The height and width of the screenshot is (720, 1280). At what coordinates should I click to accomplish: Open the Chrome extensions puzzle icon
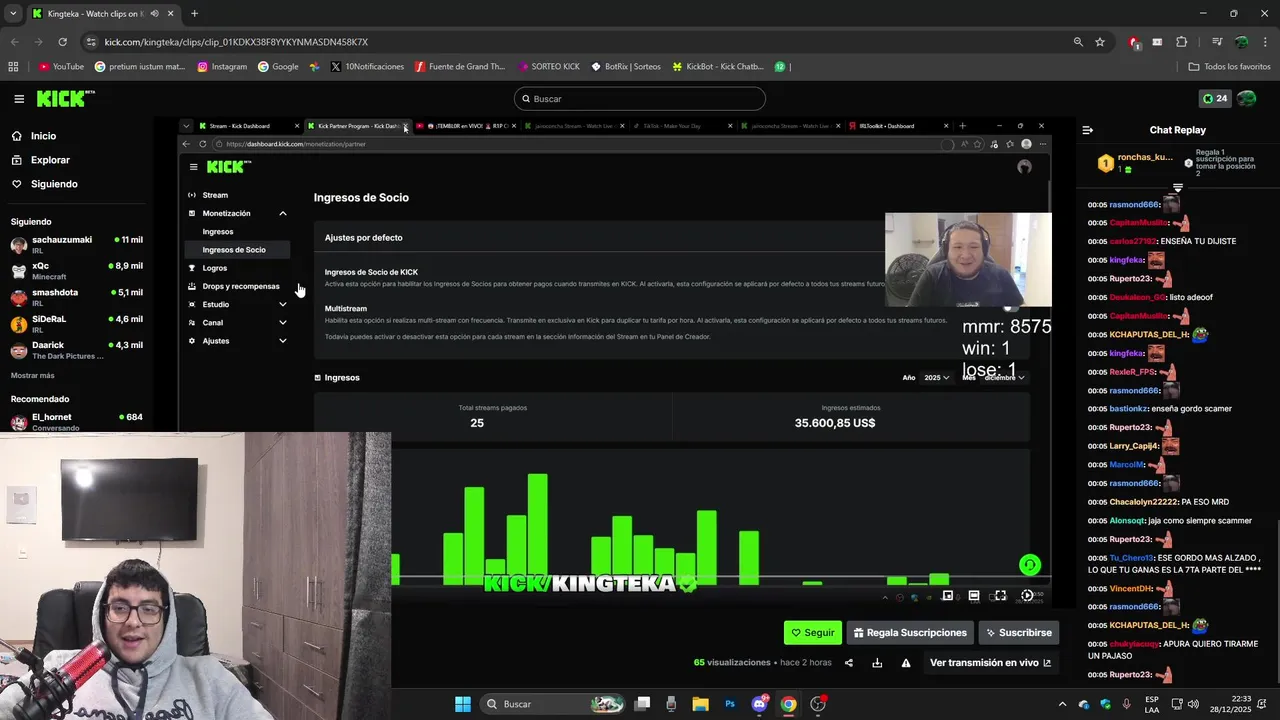pos(1181,42)
